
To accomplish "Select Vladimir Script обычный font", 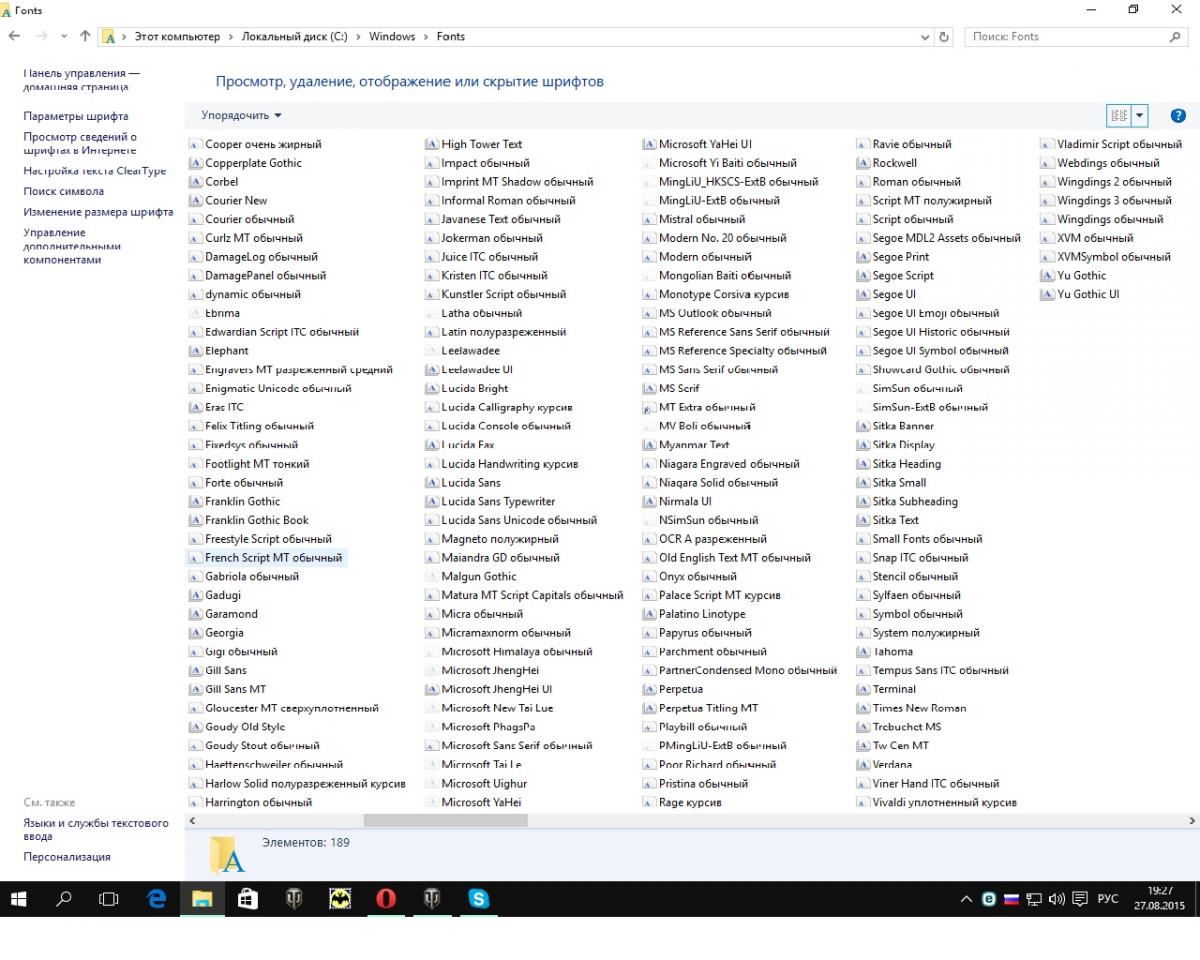I will coord(1111,144).
